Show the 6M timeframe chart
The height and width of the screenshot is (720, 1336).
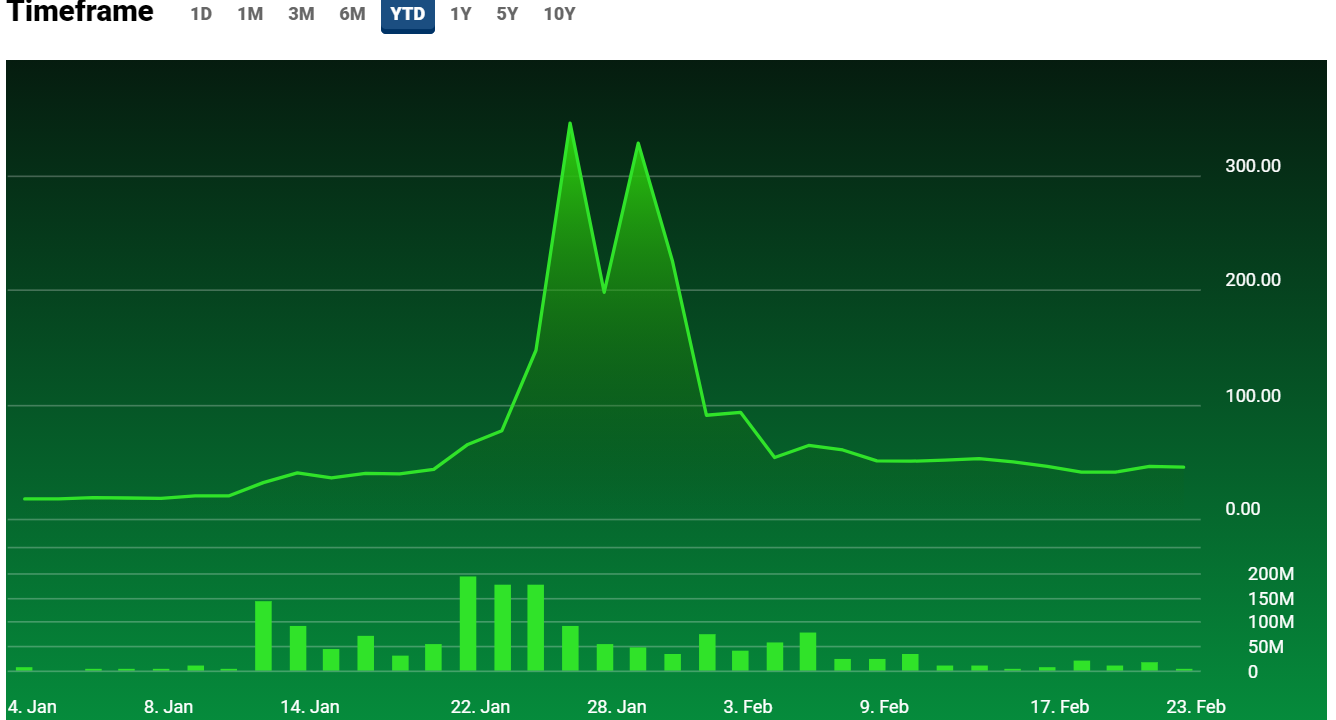[352, 14]
